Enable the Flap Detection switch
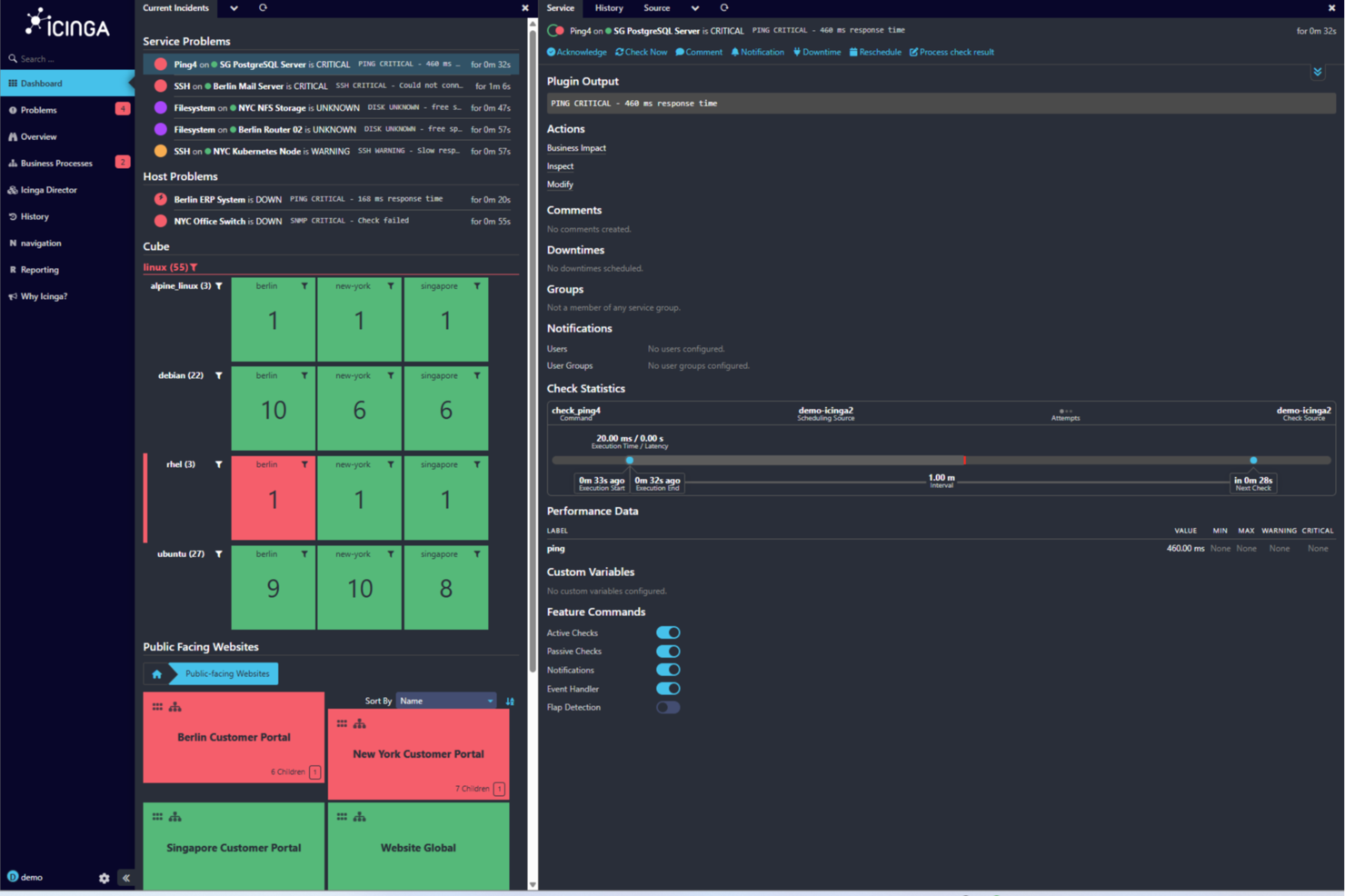 (x=668, y=707)
